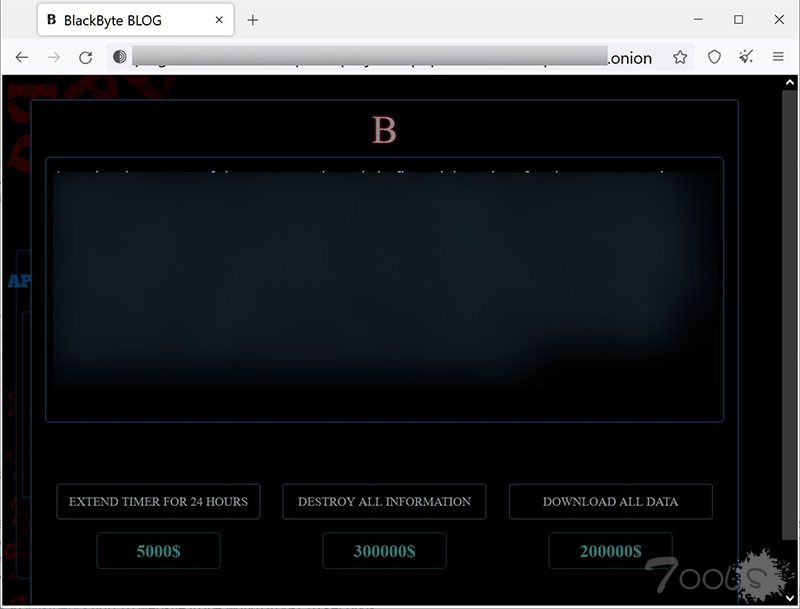Reload the current page
800x609 pixels.
(x=86, y=58)
